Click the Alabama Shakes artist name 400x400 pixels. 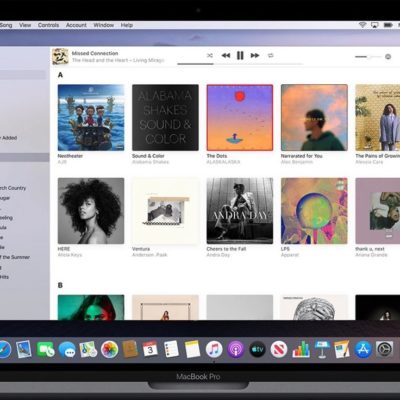[151, 162]
